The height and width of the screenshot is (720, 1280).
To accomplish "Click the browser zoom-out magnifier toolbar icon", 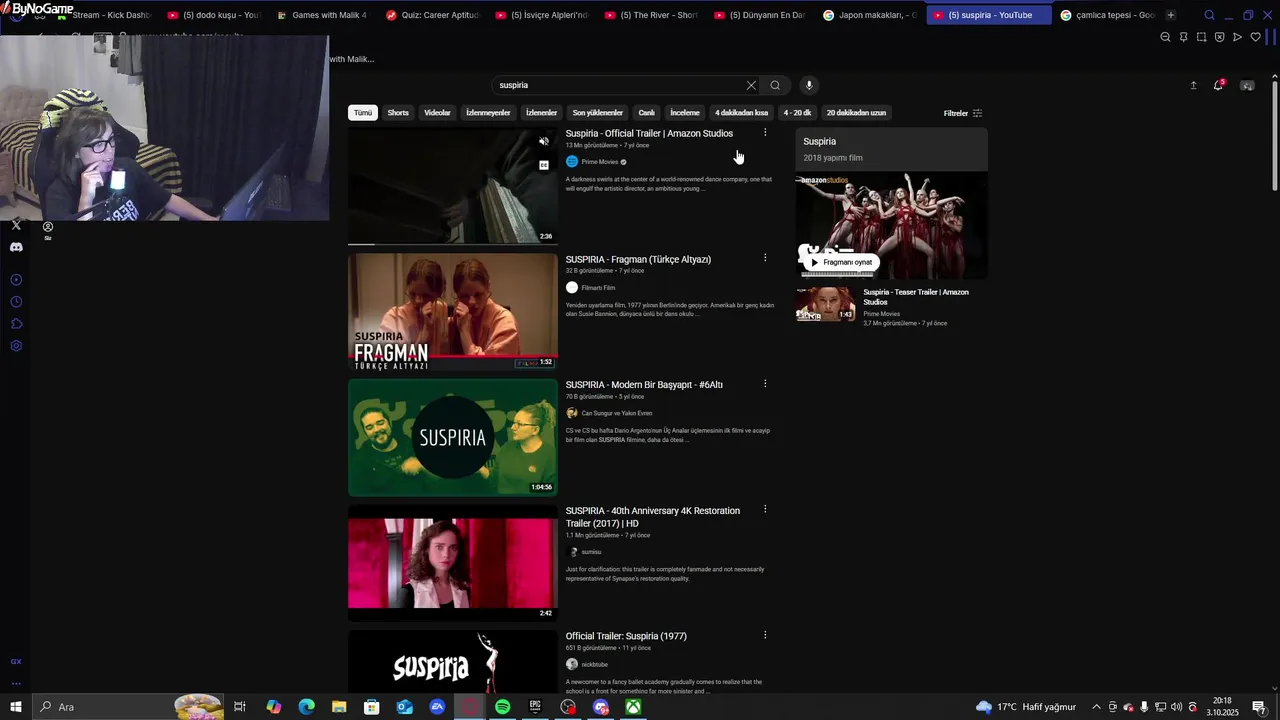I will click(x=1165, y=37).
